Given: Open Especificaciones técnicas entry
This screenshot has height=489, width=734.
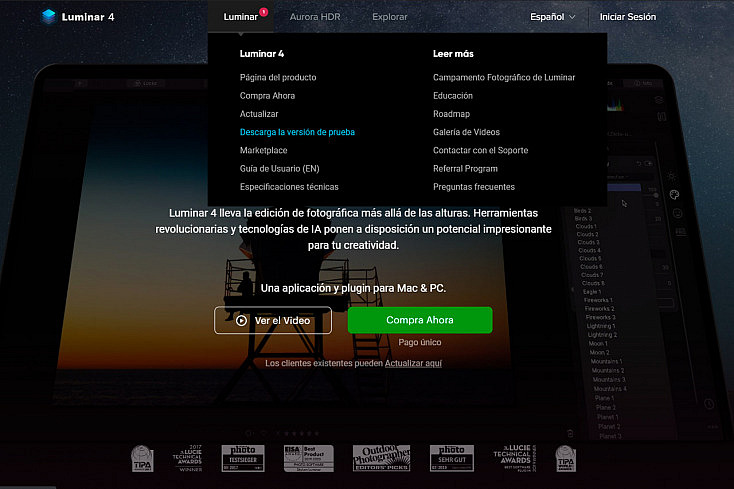Looking at the screenshot, I should (289, 187).
